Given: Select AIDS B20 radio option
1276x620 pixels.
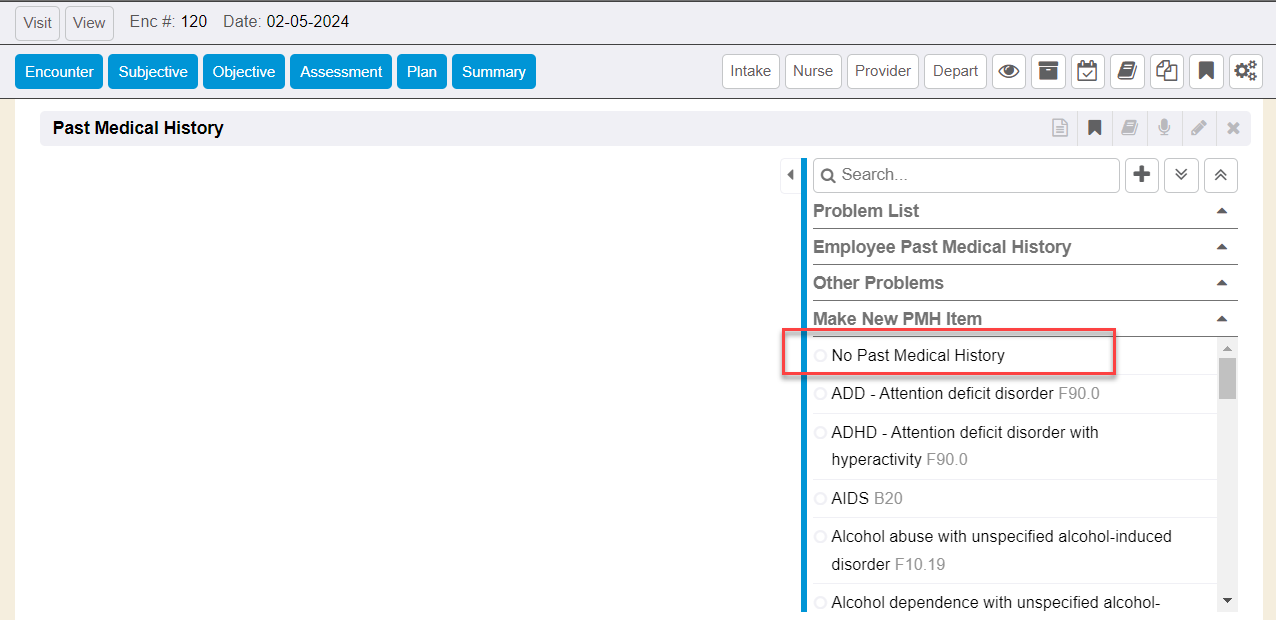Looking at the screenshot, I should (821, 498).
